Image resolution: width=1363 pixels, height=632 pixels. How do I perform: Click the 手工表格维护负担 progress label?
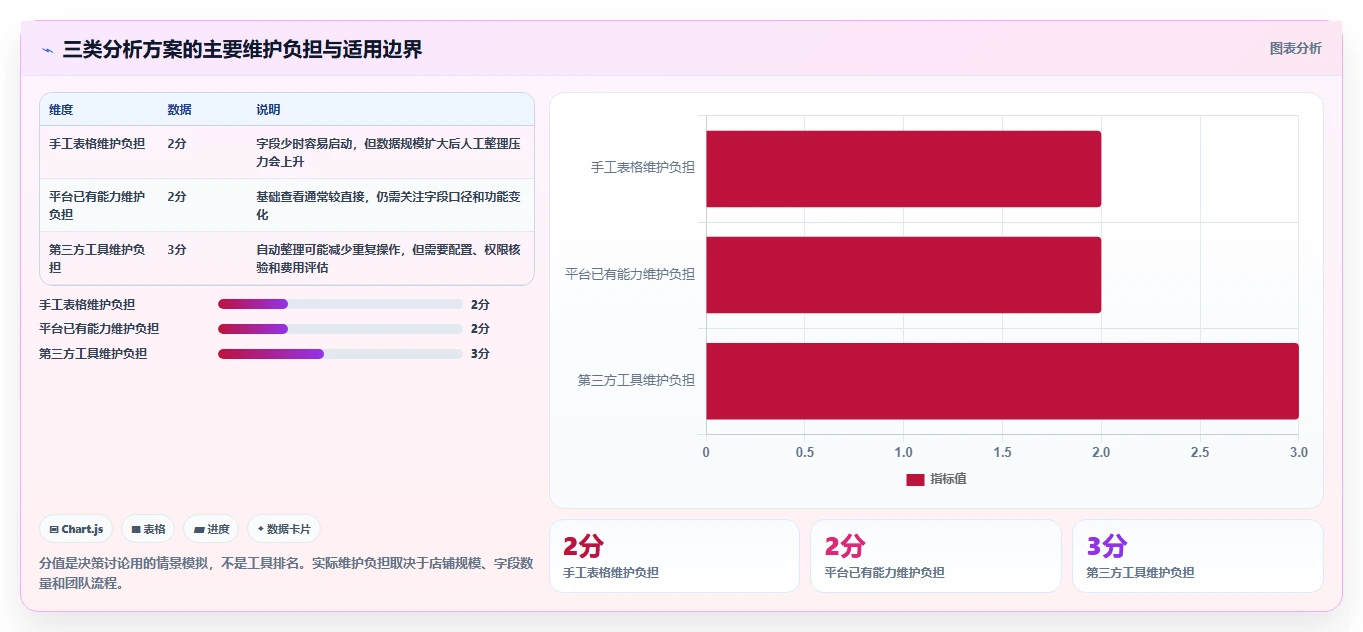pos(87,304)
